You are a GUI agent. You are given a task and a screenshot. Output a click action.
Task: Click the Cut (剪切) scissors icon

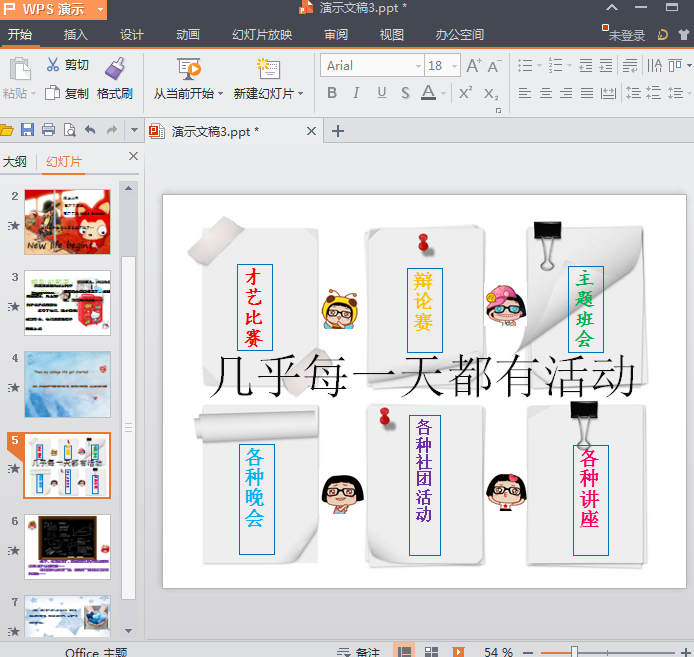click(x=53, y=65)
